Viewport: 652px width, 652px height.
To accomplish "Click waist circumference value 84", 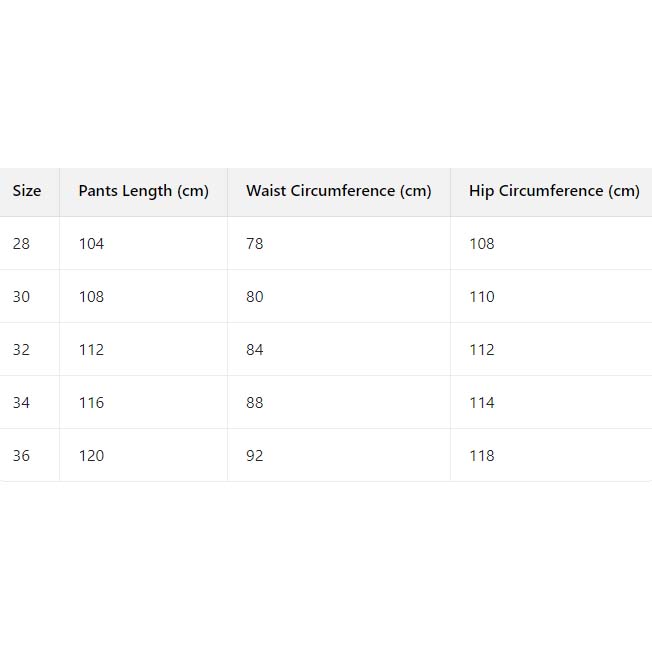I will tap(255, 350).
